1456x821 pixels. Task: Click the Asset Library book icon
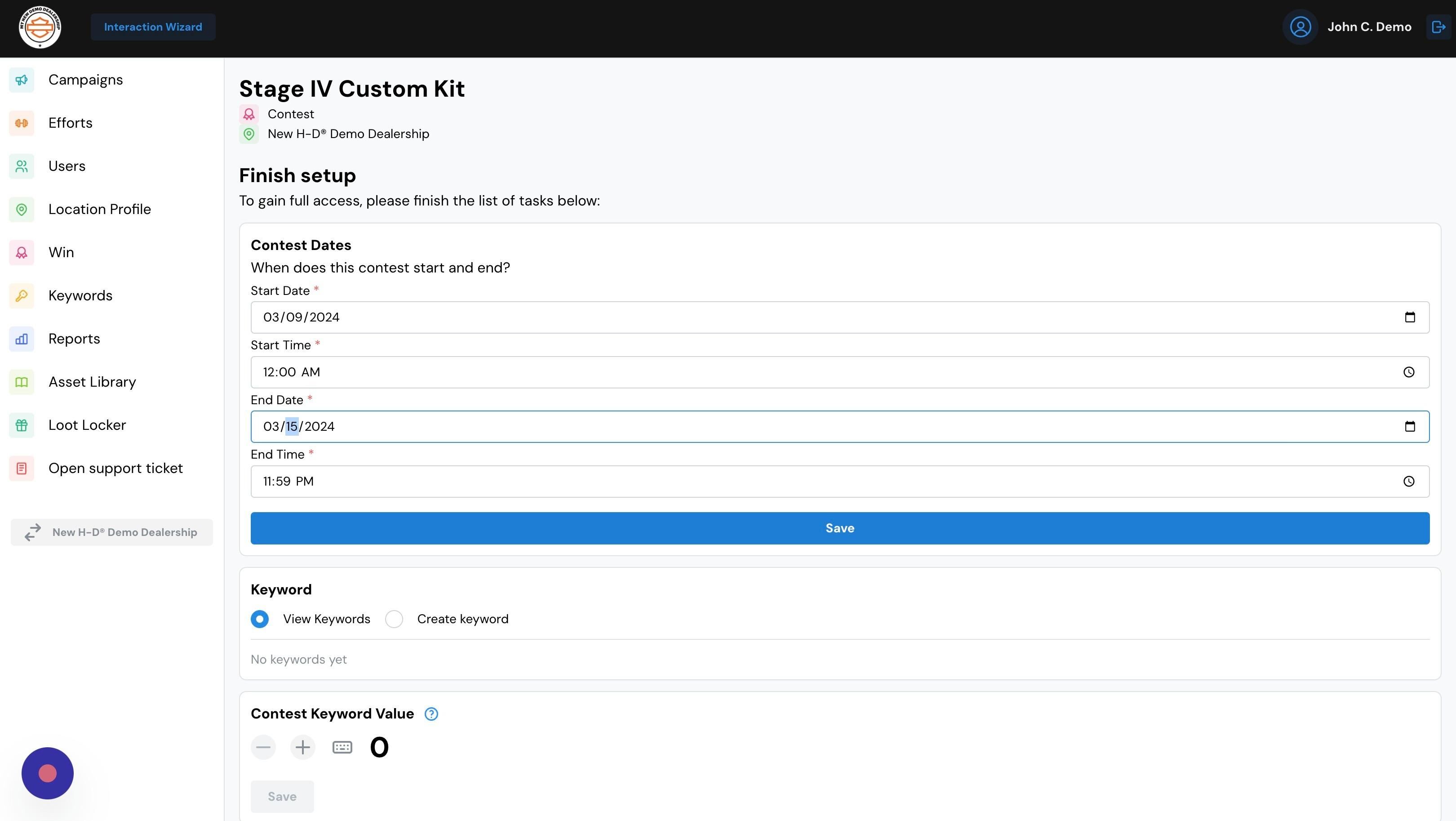[22, 382]
